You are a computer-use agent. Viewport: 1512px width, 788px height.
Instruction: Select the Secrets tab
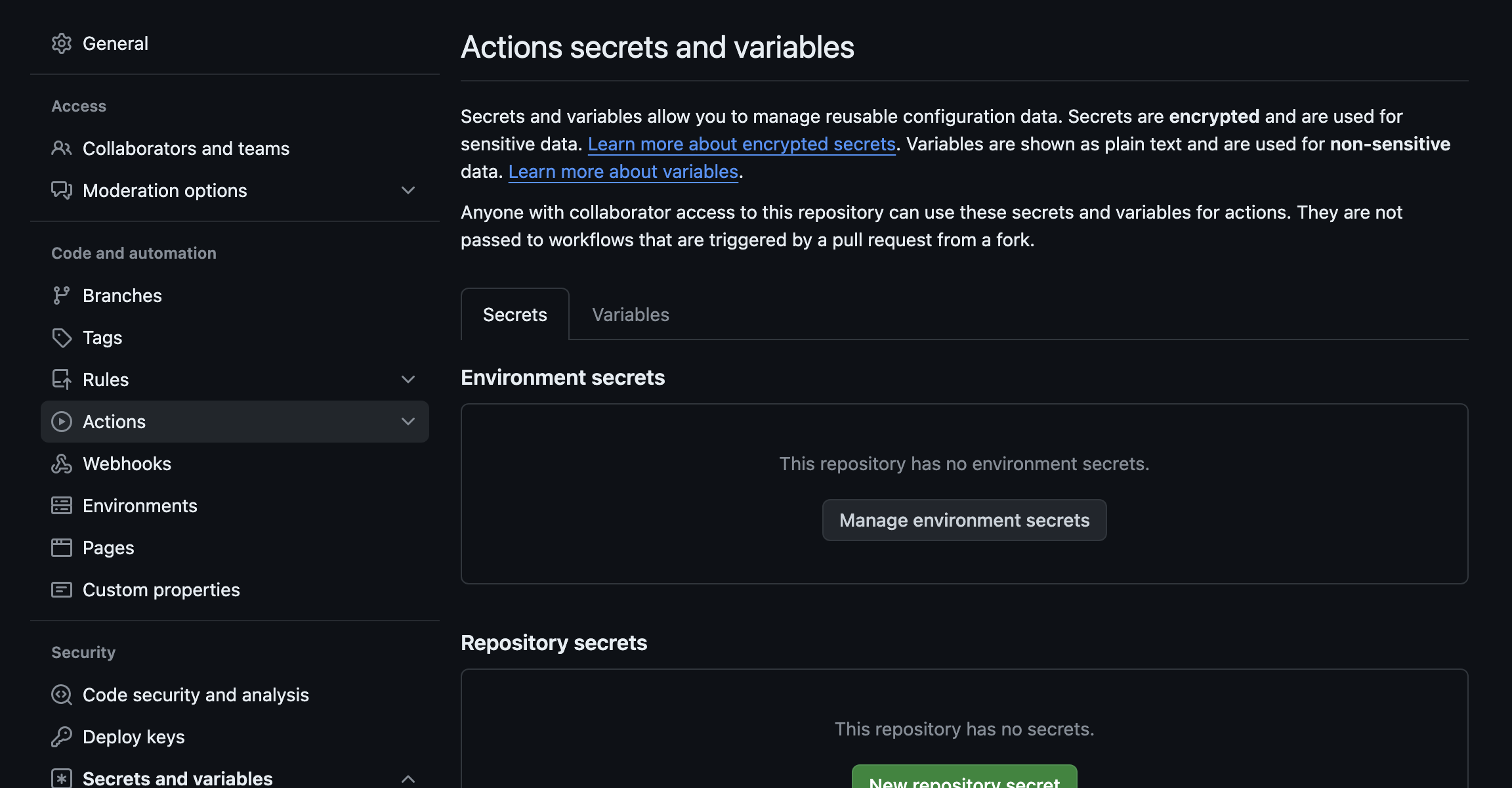pyautogui.click(x=514, y=315)
